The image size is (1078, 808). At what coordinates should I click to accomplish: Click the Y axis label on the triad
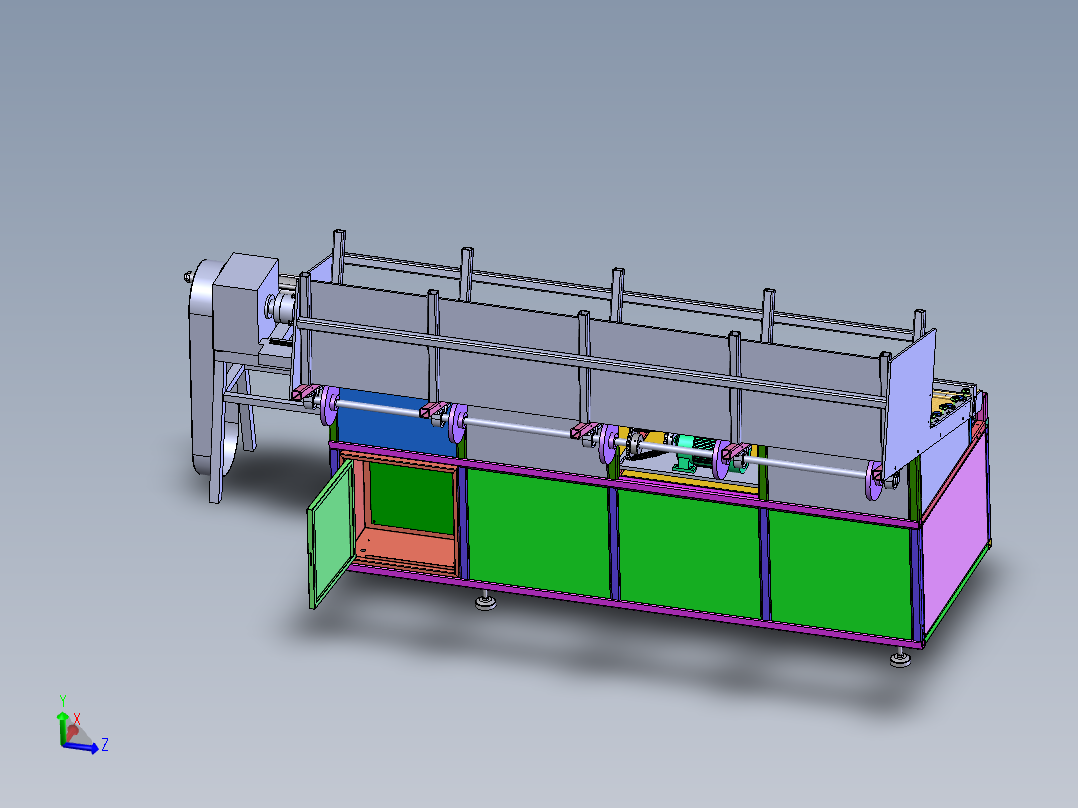(x=63, y=701)
